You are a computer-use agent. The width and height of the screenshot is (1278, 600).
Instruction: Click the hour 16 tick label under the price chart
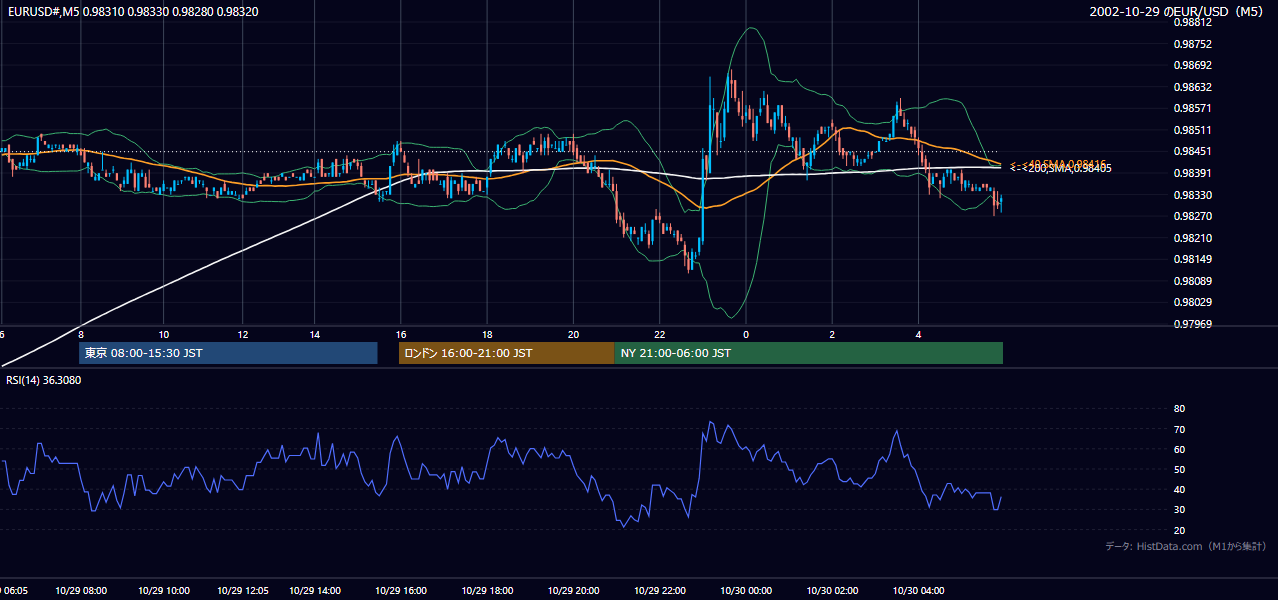[401, 334]
